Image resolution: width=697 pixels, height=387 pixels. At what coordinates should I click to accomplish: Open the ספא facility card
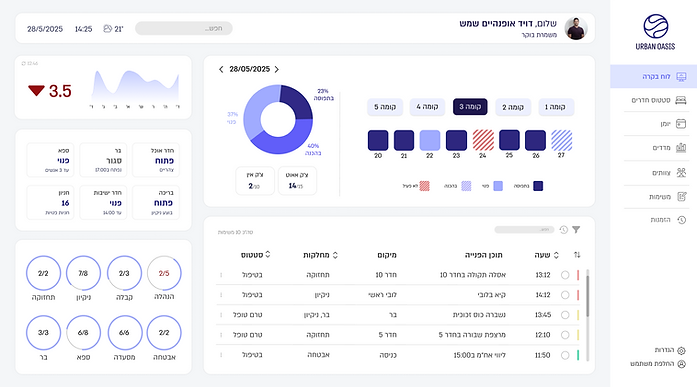click(x=50, y=160)
